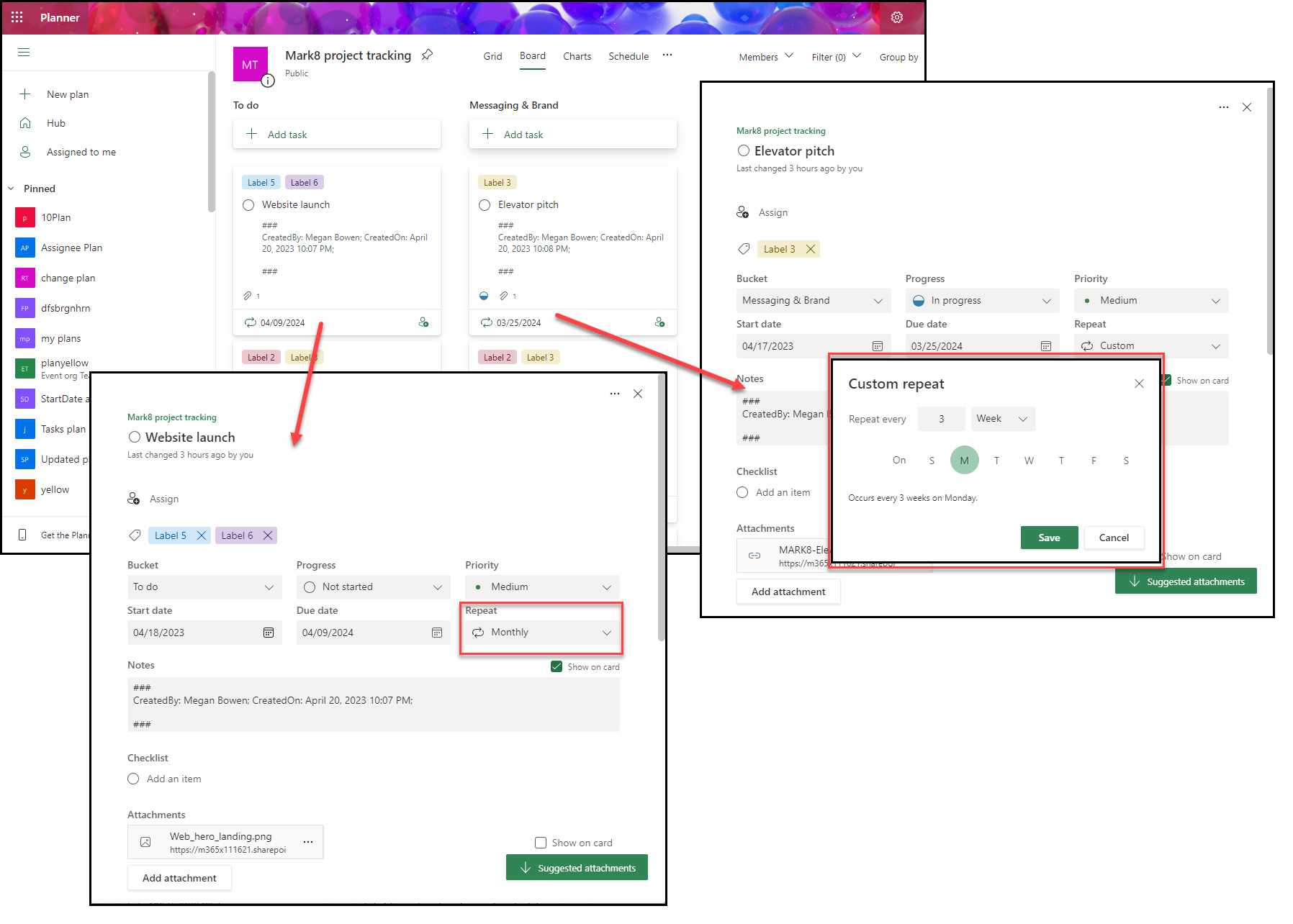Click the yellow plan orange tile
This screenshot has width=1293, height=924.
click(24, 489)
